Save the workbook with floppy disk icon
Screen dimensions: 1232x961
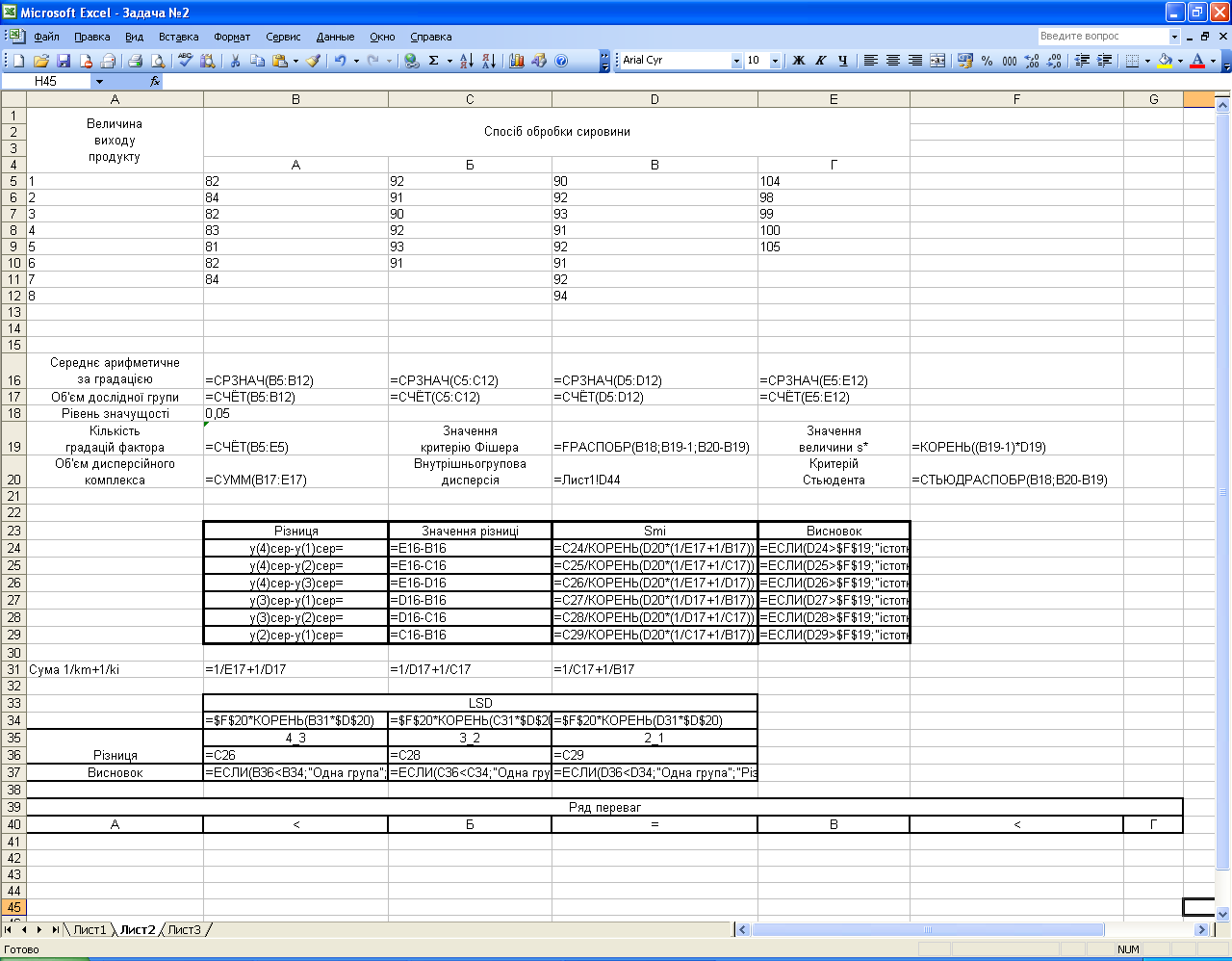(64, 61)
